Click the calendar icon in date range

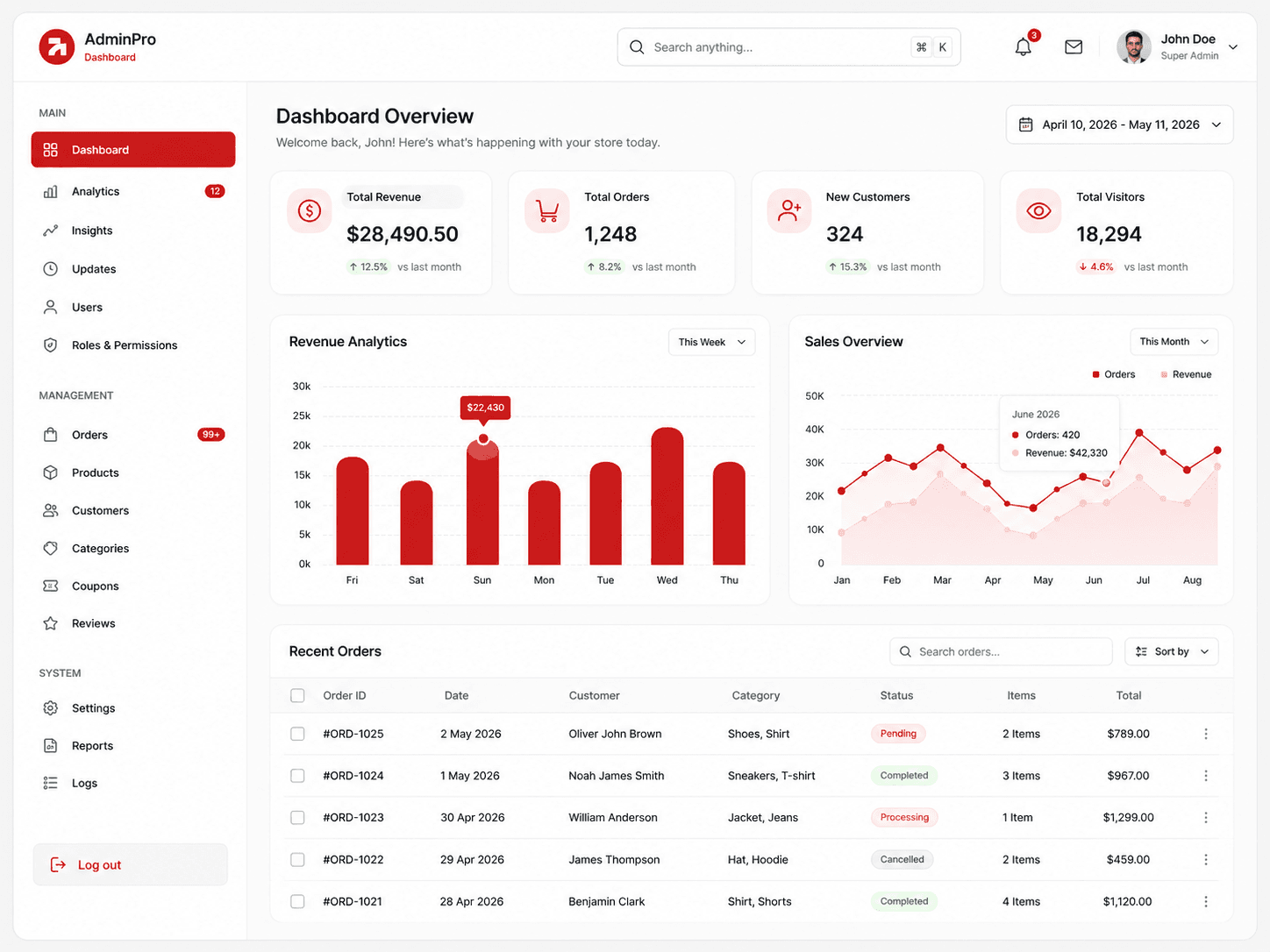coord(1025,124)
